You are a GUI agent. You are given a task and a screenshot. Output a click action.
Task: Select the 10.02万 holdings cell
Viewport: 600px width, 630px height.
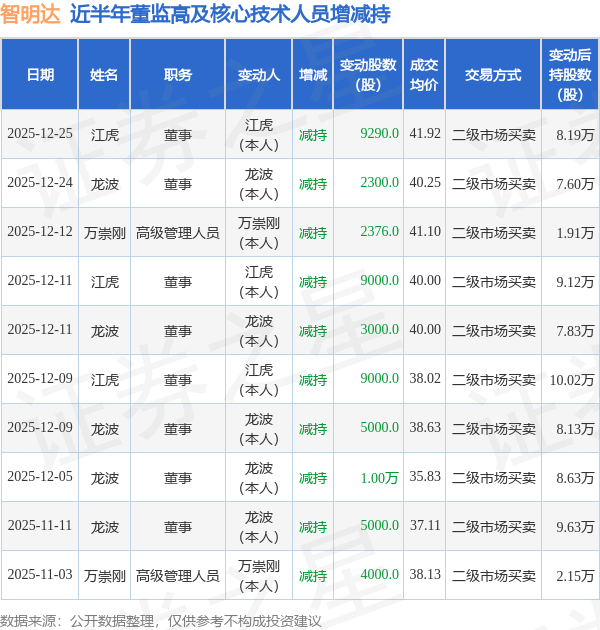click(571, 379)
